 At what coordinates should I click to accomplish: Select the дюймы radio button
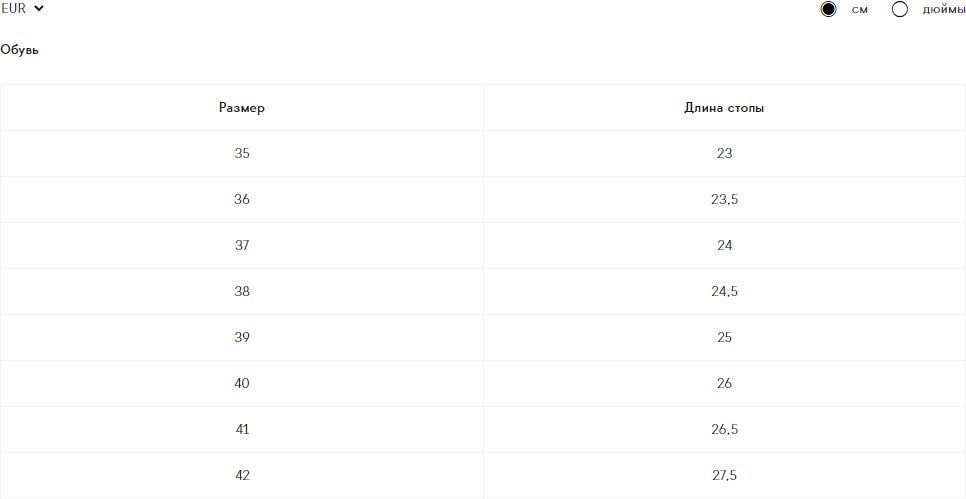coord(899,10)
